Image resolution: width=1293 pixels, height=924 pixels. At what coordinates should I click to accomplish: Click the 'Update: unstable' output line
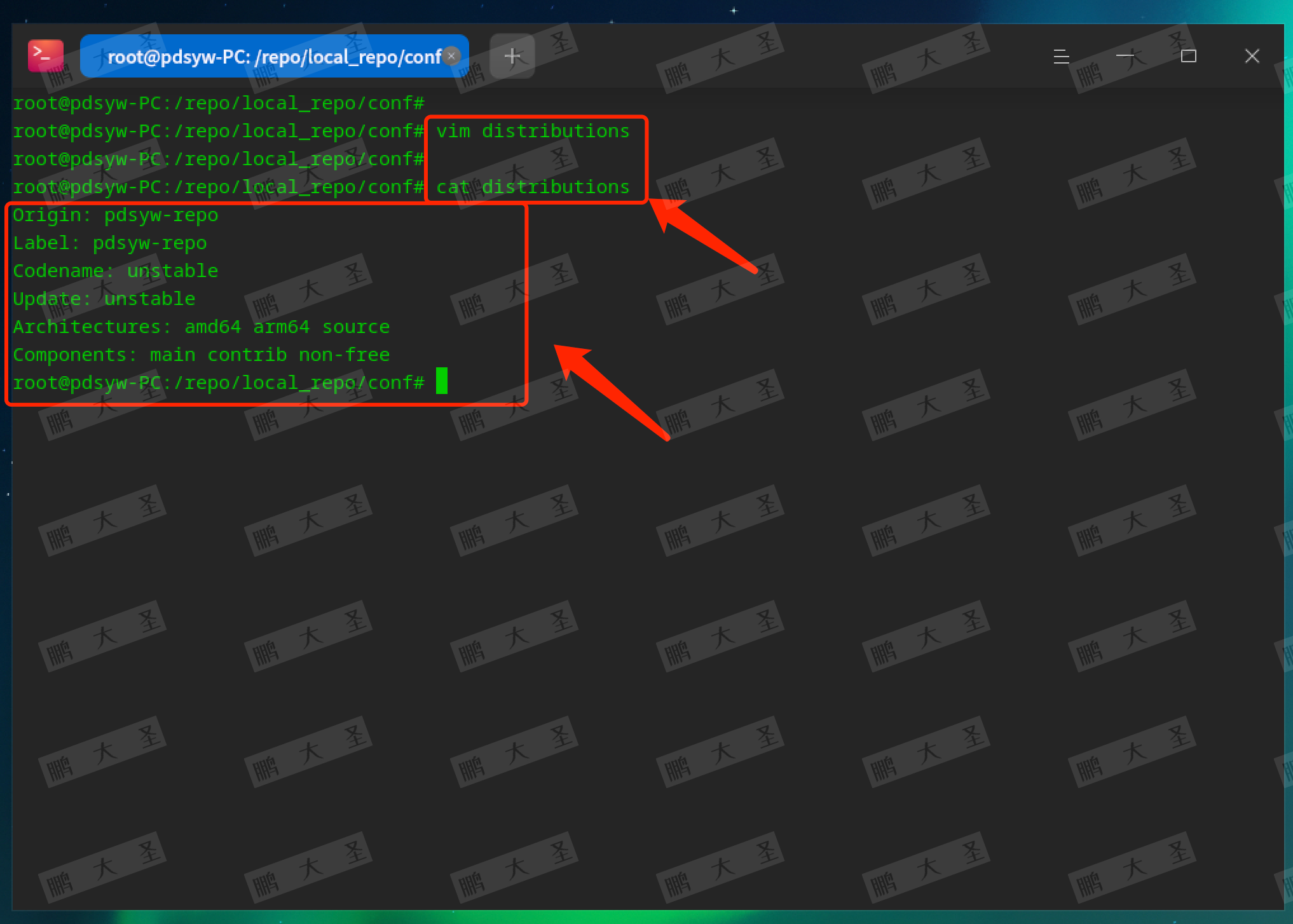(x=104, y=299)
